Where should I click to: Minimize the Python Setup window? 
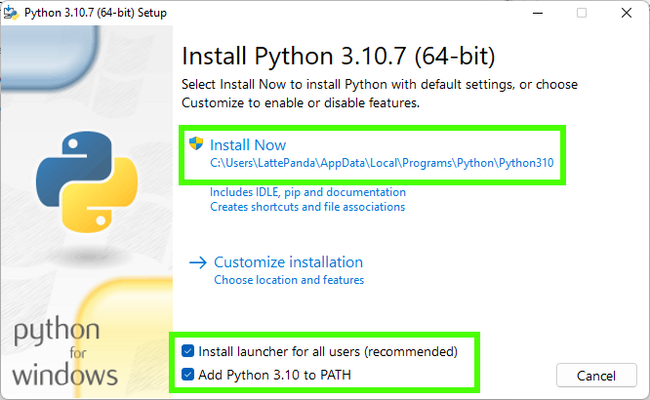tap(538, 13)
